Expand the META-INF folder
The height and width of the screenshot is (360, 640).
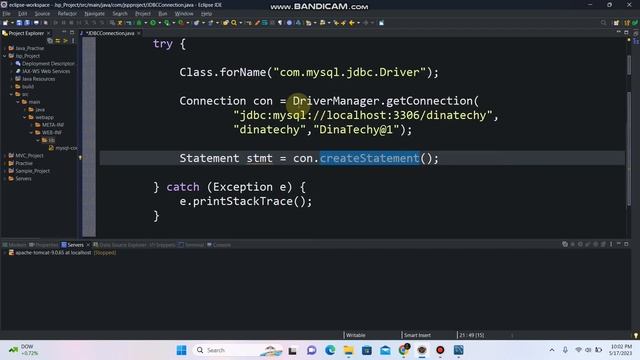(x=31, y=125)
